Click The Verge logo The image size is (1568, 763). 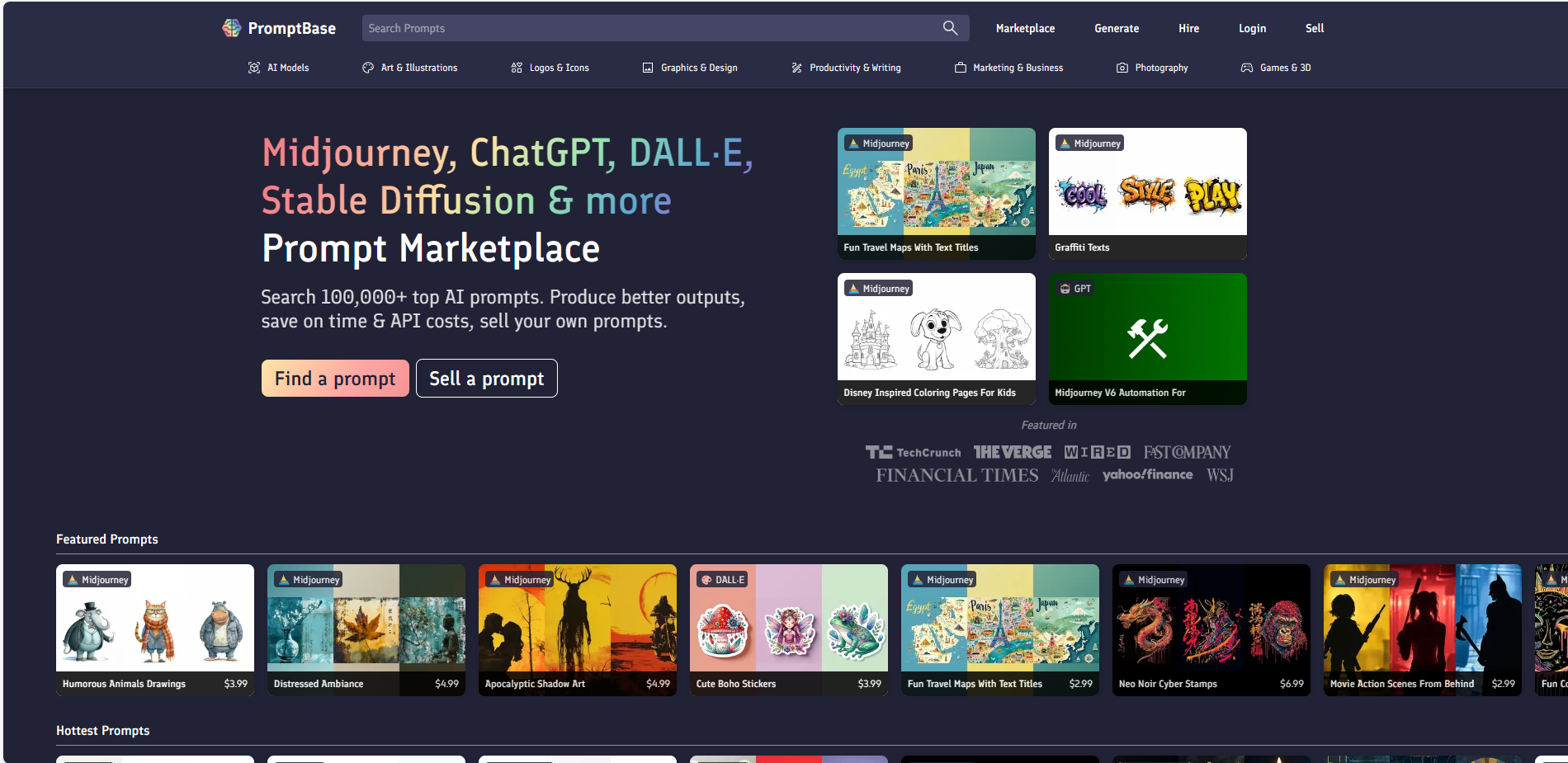point(1013,452)
